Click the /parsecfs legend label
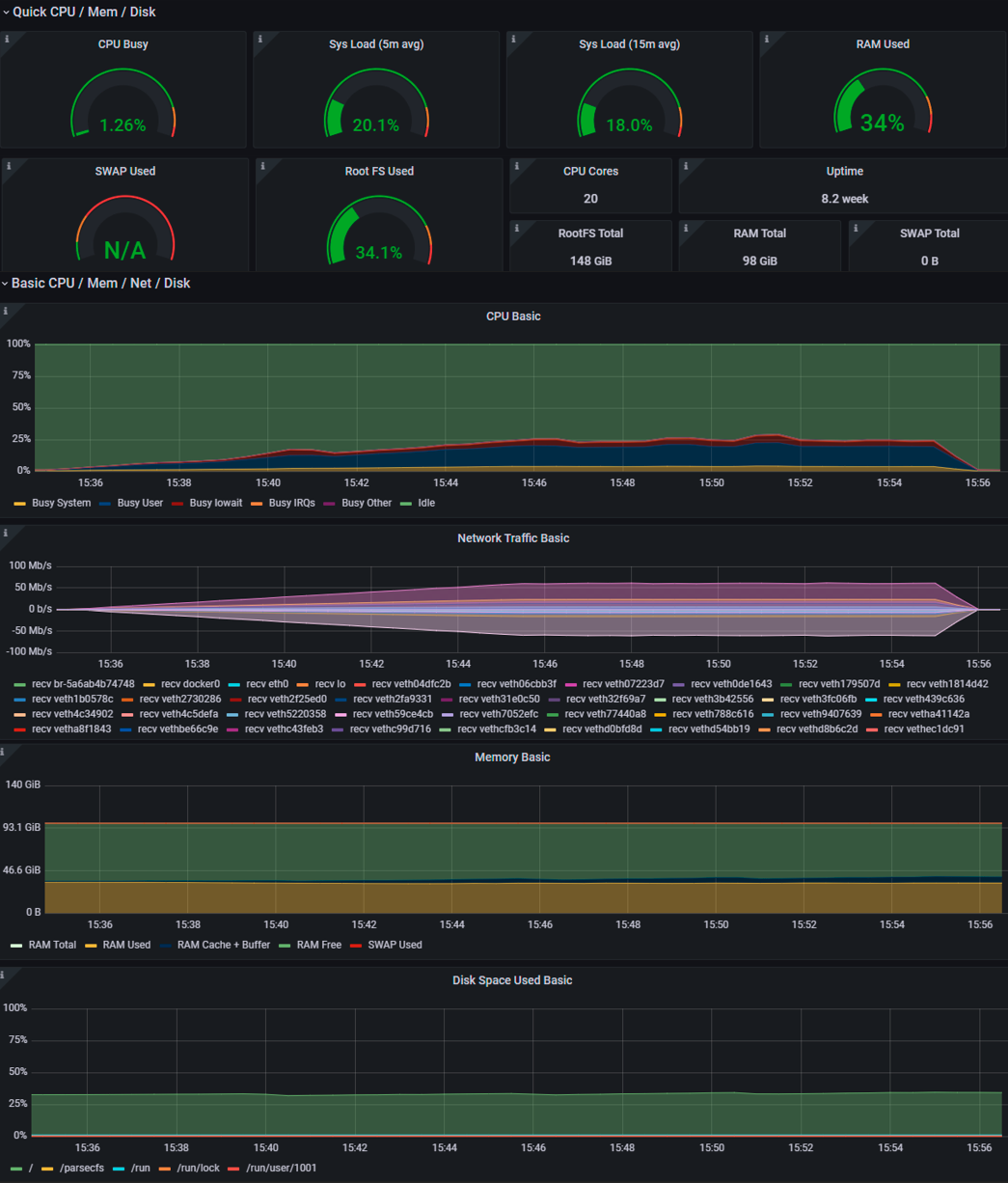Screen dimensions: 1008x1183 tap(81, 1168)
